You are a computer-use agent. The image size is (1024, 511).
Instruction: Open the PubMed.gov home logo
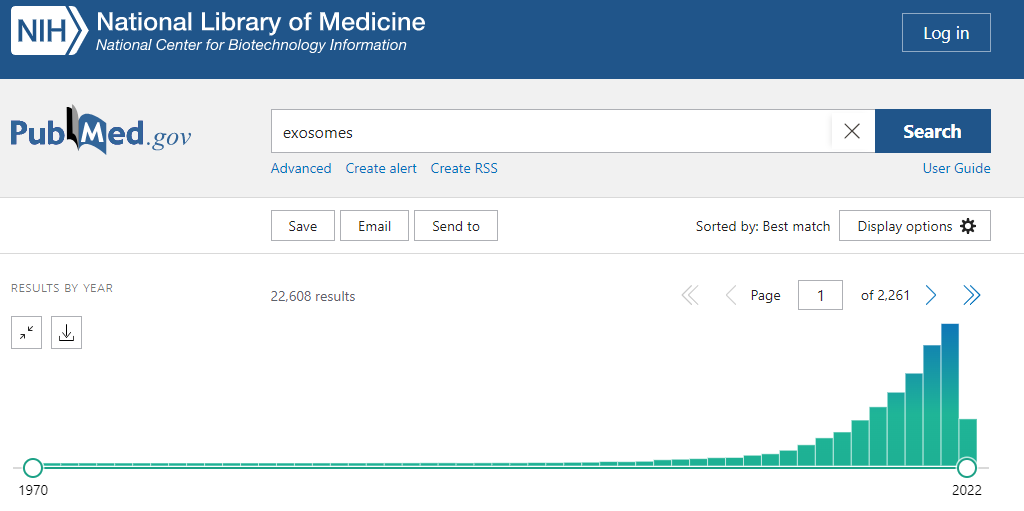tap(100, 133)
